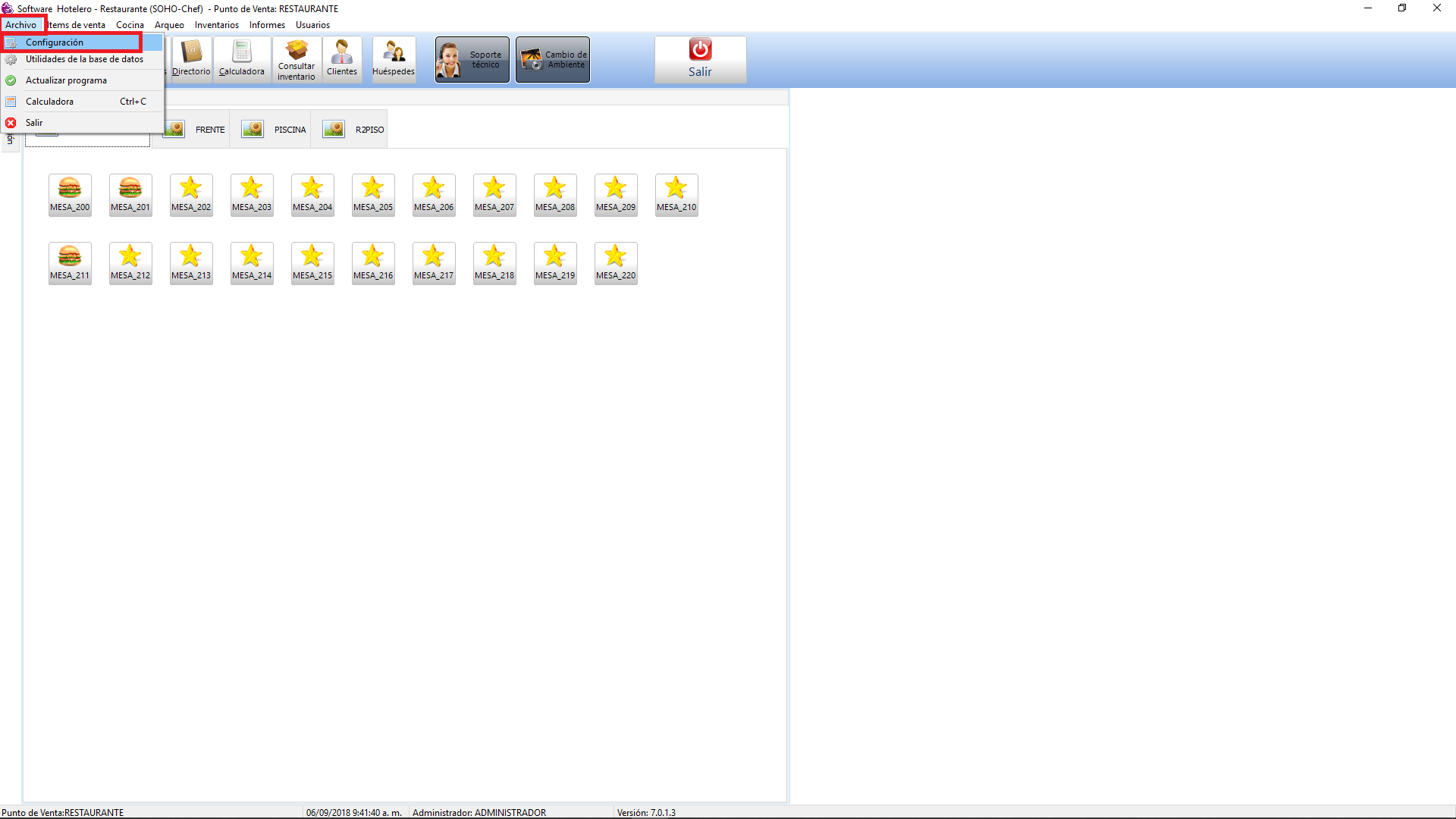Open the Soporte técnico button
Screen dimensions: 1456x819
(472, 60)
